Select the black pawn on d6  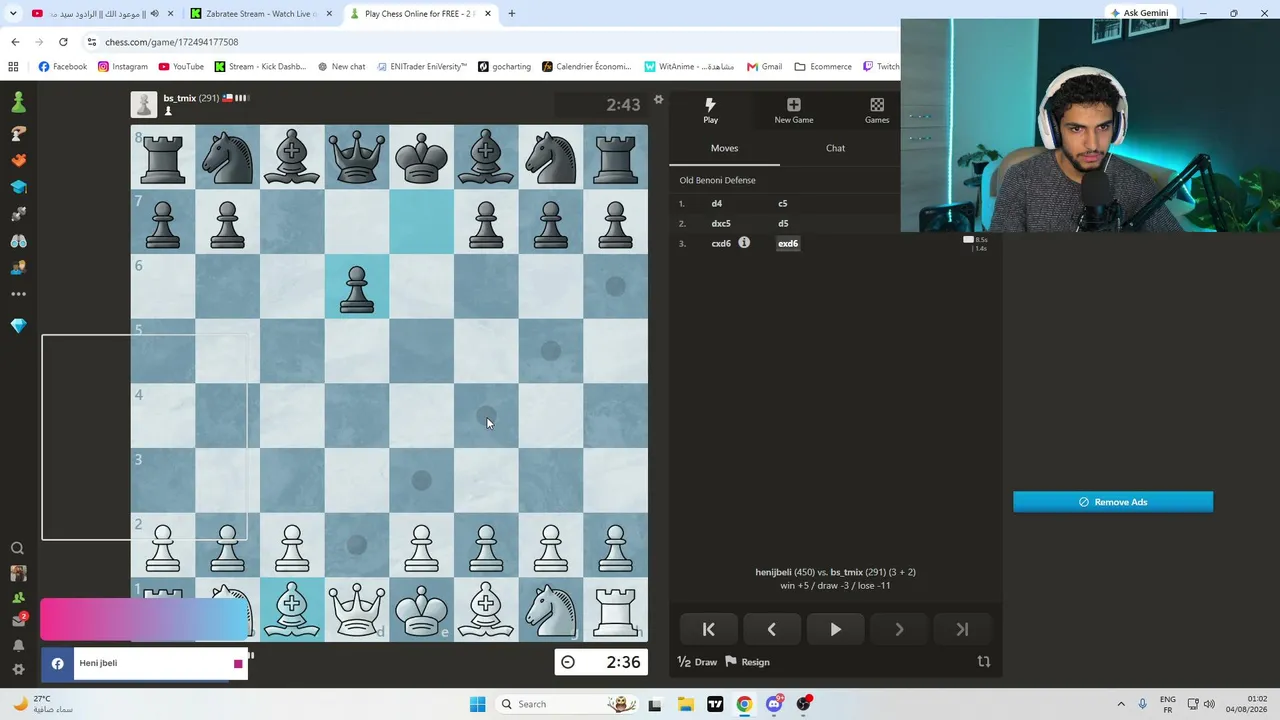pyautogui.click(x=357, y=286)
